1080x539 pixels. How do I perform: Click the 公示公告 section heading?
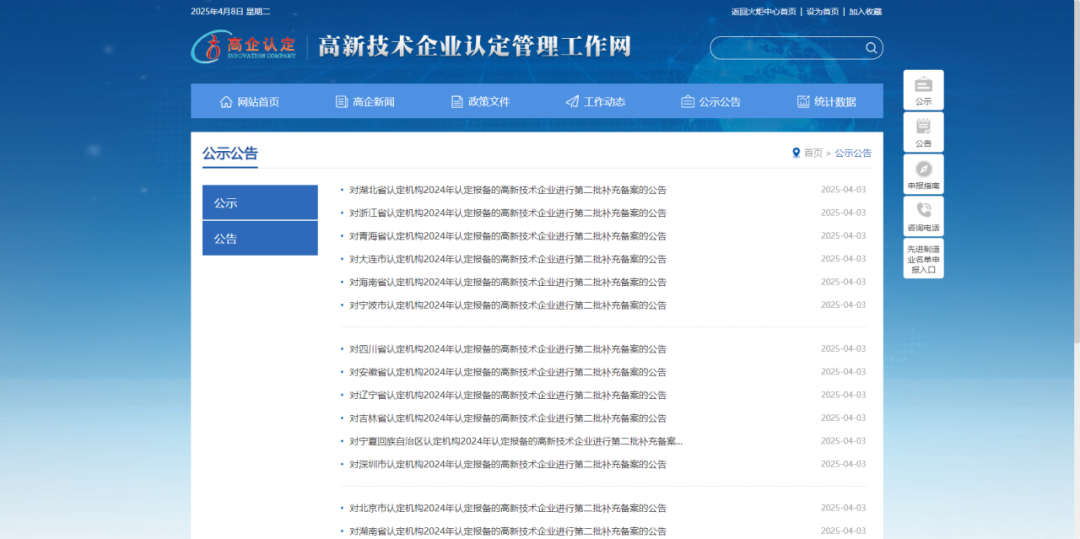tap(230, 154)
